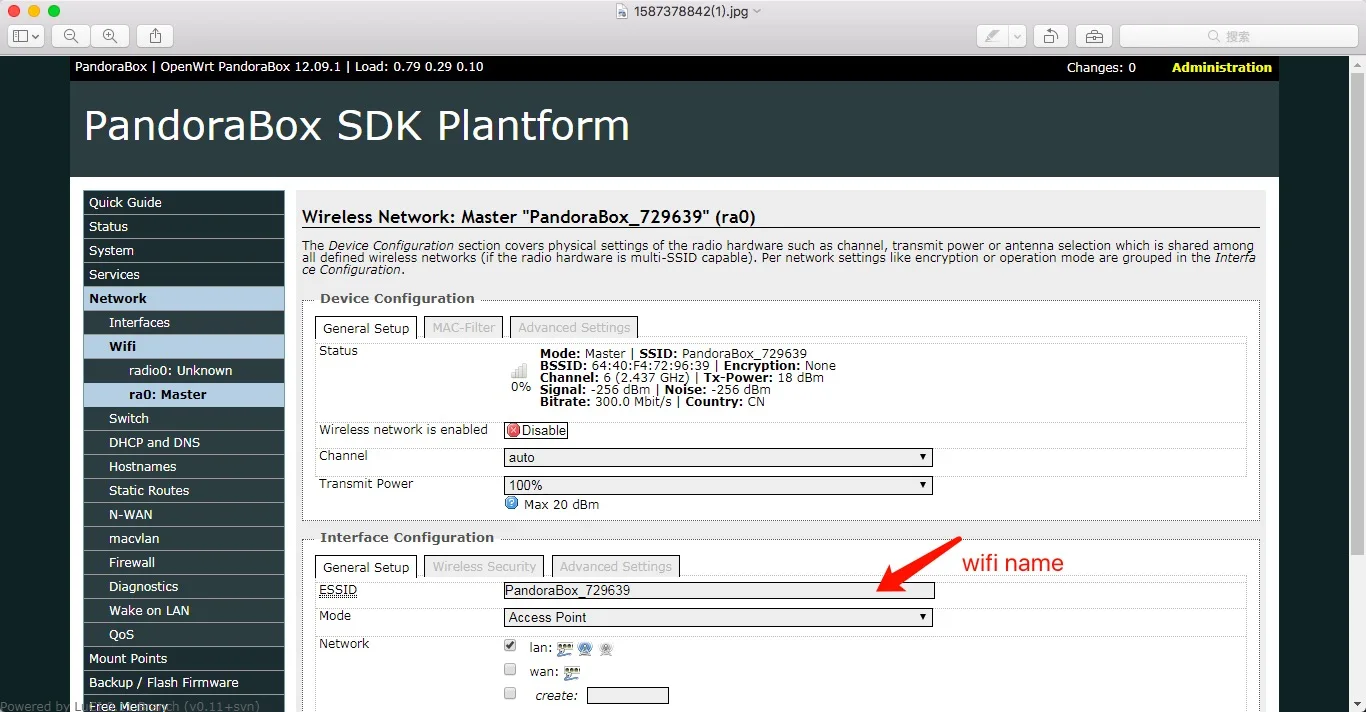Image resolution: width=1366 pixels, height=712 pixels.
Task: Open Quick Guide in sidebar menu
Action: (184, 202)
